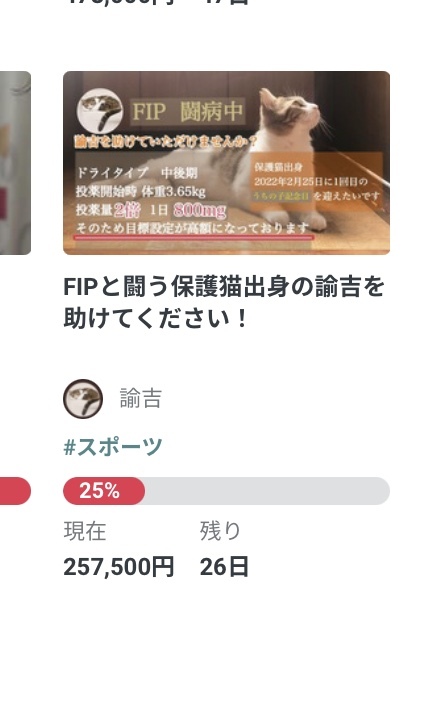The image size is (422, 718).
Task: Open the FIP 闘病中 campaign banner image
Action: coord(226,163)
